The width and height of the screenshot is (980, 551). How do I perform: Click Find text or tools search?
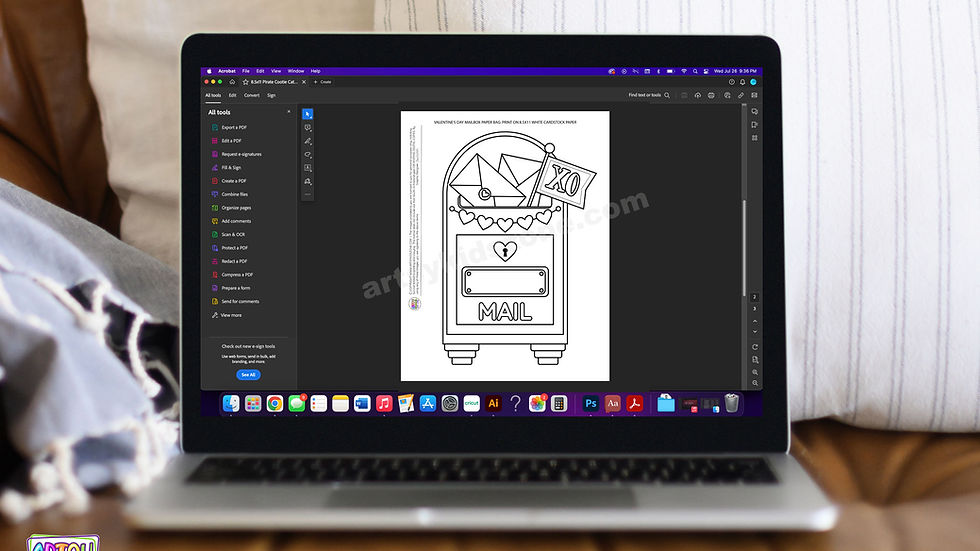(x=649, y=96)
